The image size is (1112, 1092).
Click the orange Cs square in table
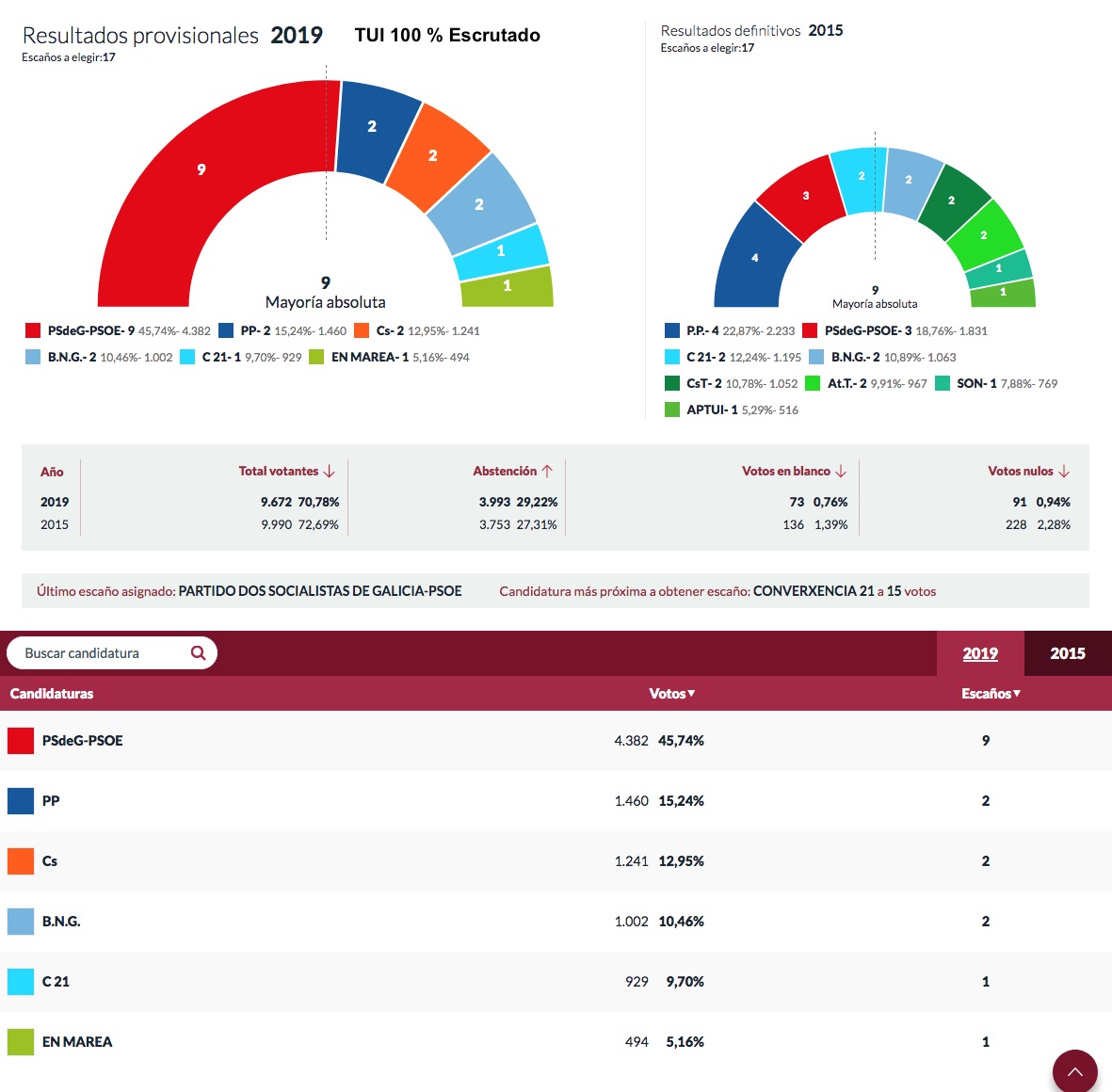pyautogui.click(x=21, y=861)
